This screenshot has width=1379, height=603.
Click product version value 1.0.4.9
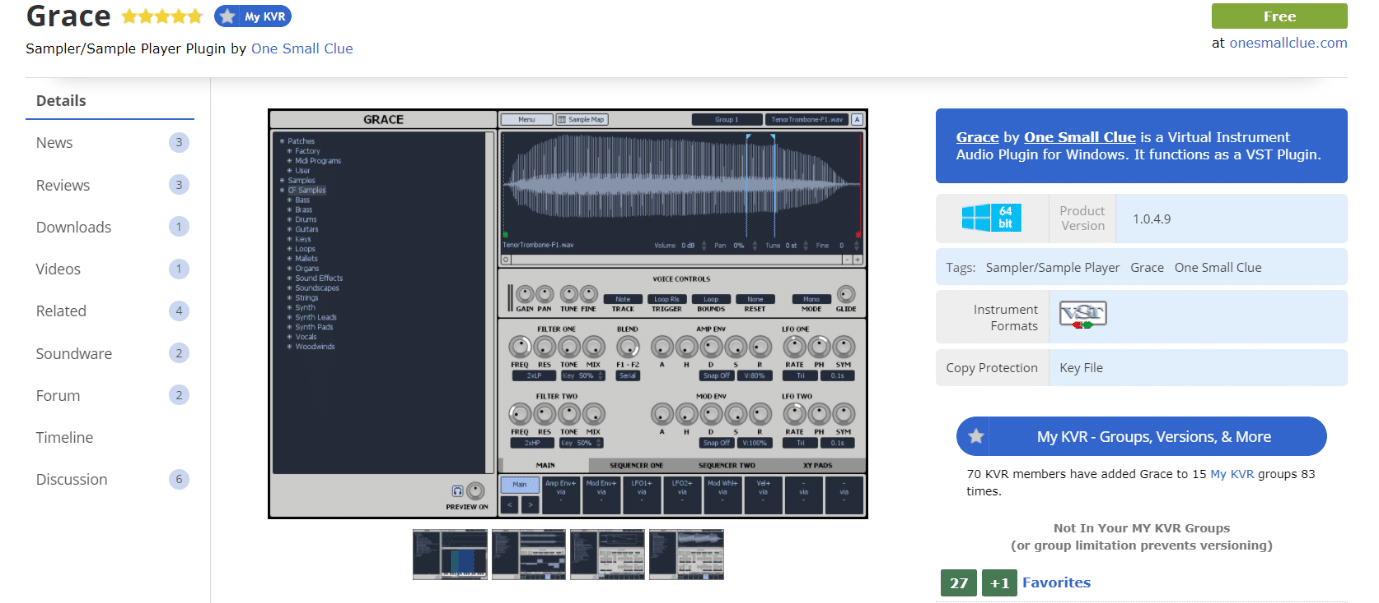point(1152,218)
